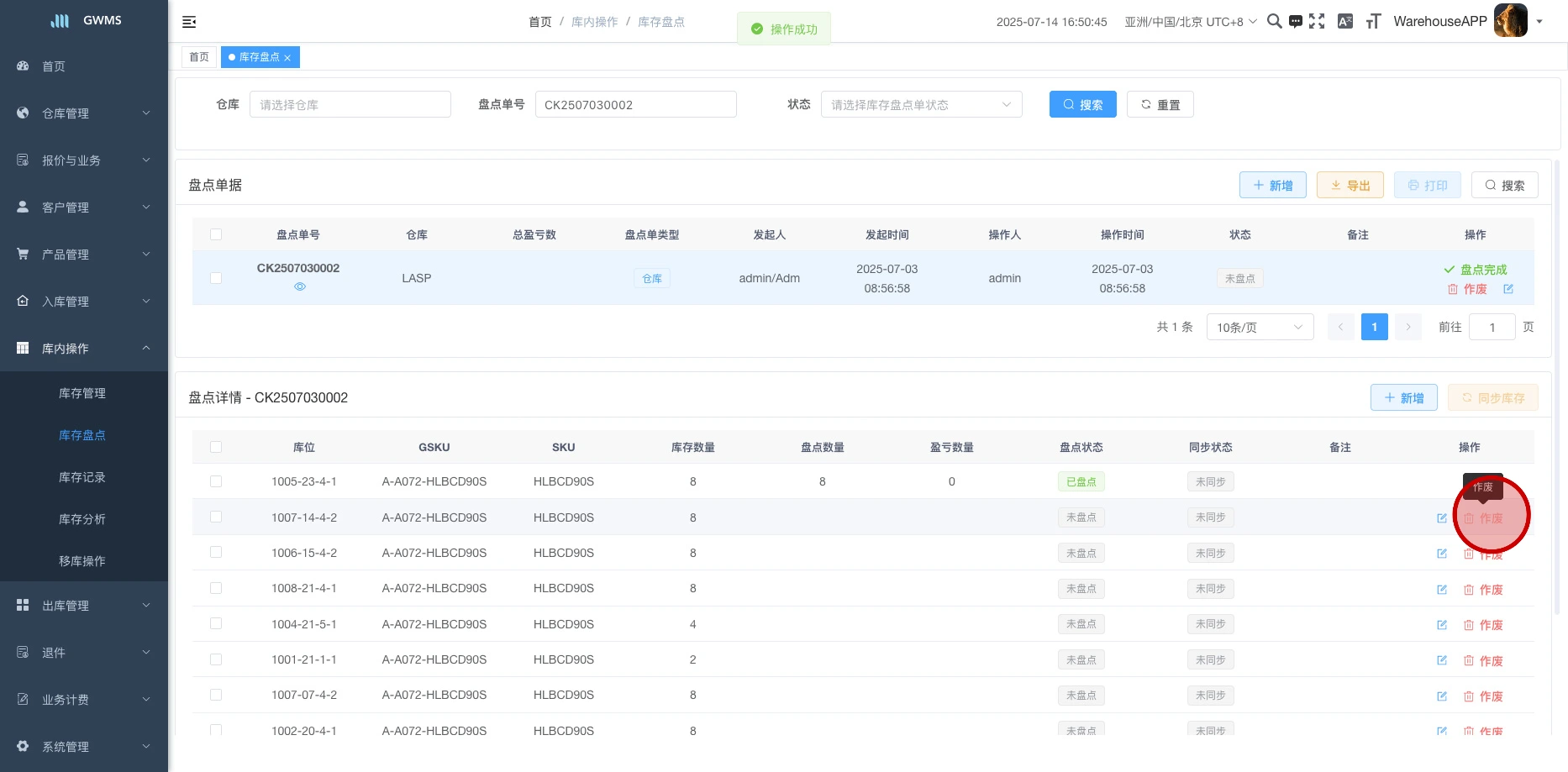Click the 导出 export button
Image resolution: width=1568 pixels, height=772 pixels.
coord(1350,186)
